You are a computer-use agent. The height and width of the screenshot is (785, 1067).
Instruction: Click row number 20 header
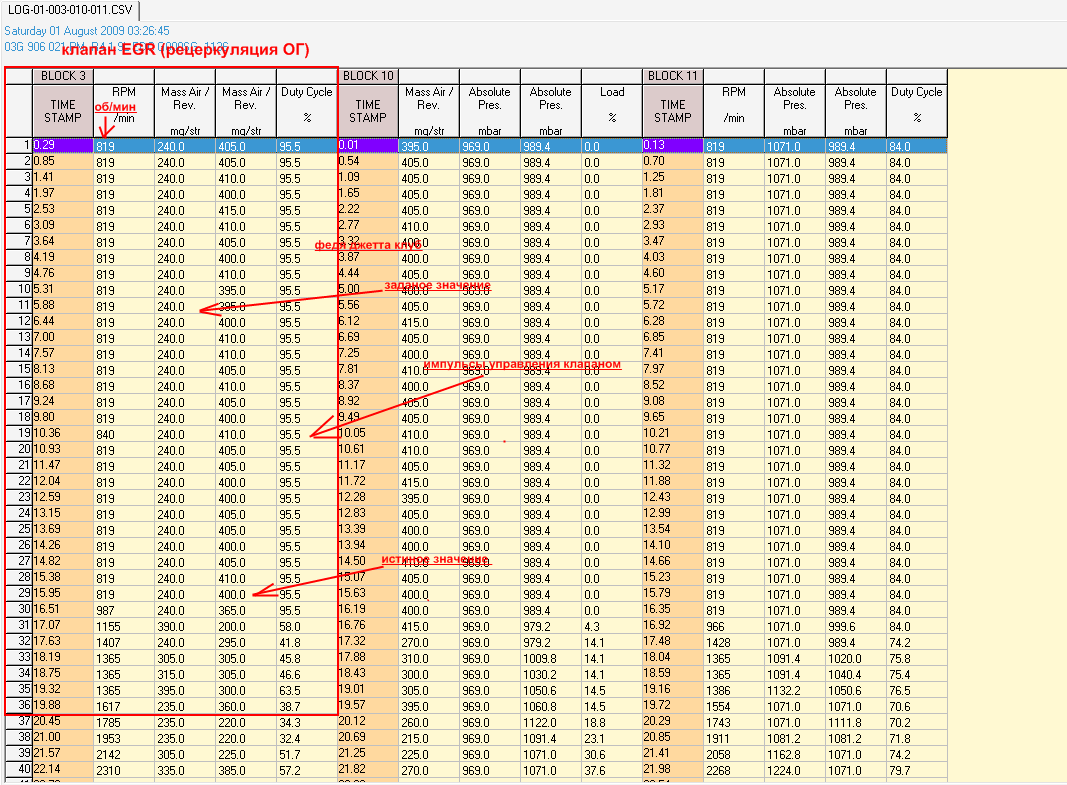19,450
